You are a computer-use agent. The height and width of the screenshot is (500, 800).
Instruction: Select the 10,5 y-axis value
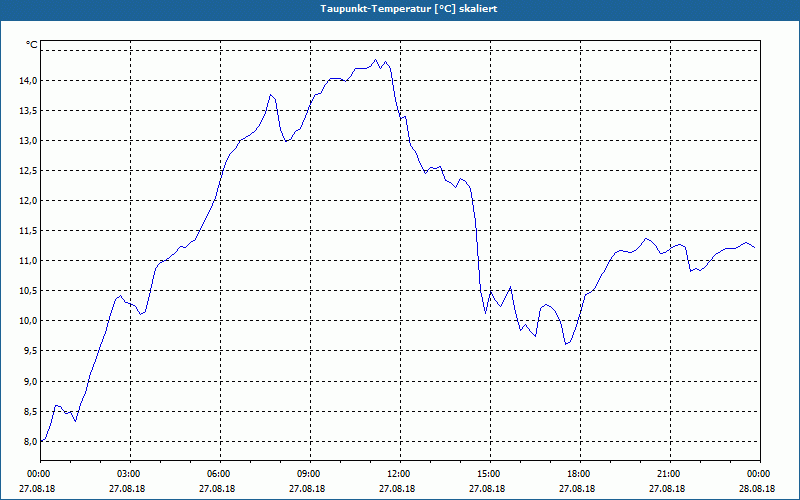click(28, 291)
